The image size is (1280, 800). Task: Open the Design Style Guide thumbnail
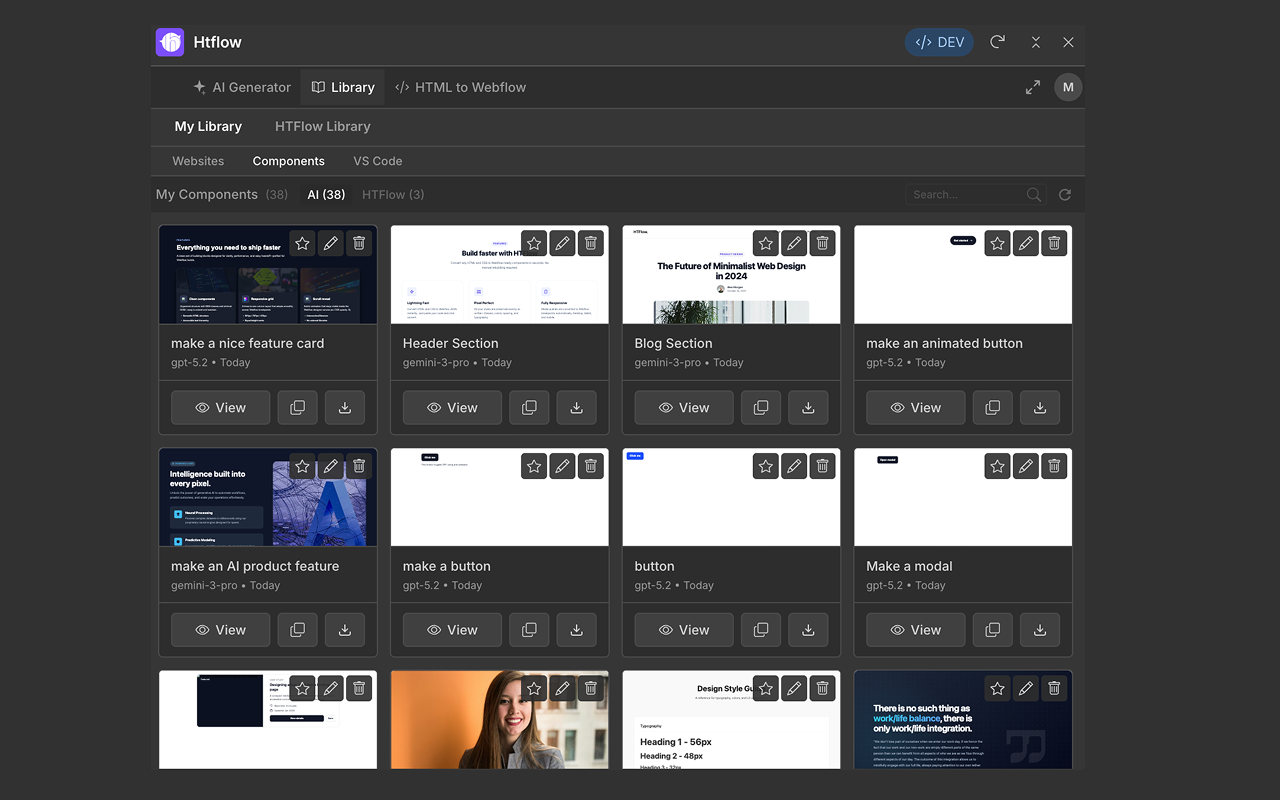731,720
